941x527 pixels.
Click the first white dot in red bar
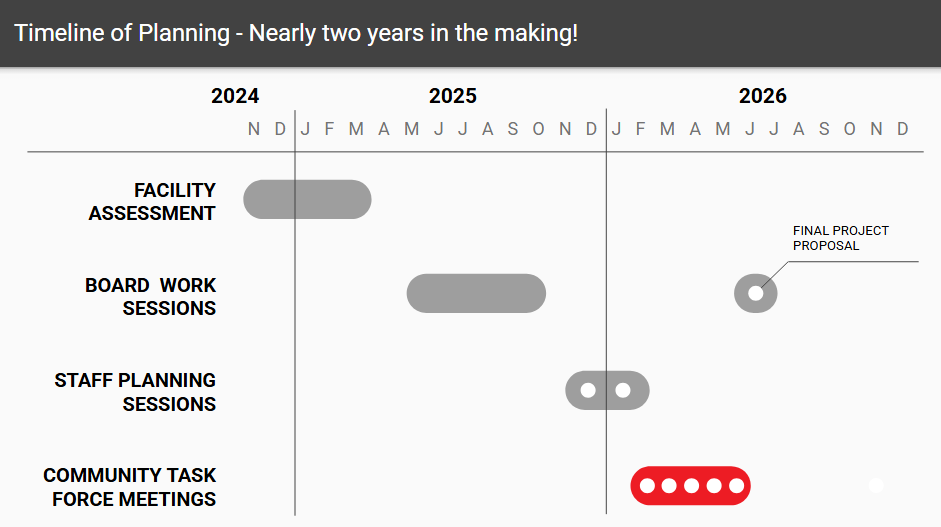pyautogui.click(x=647, y=486)
